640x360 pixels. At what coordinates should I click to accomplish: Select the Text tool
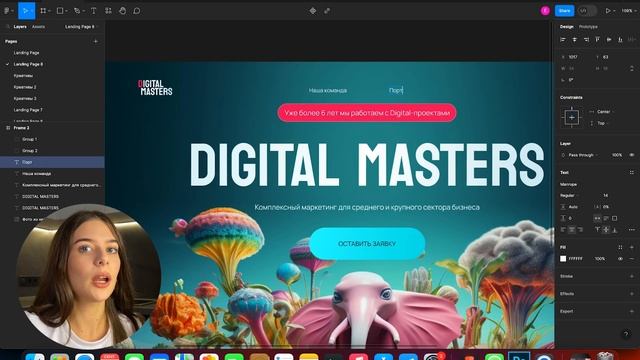coord(93,11)
